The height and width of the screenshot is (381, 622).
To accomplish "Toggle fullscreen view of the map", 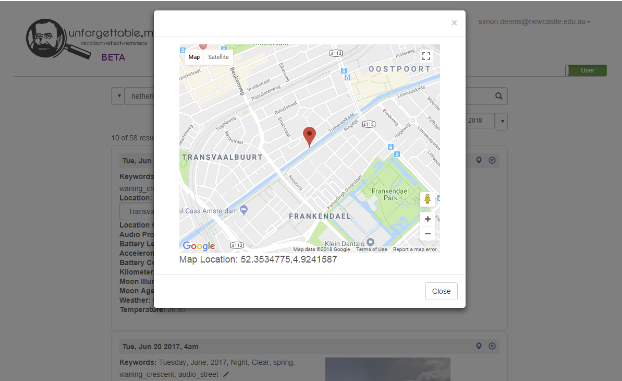I will coord(426,56).
